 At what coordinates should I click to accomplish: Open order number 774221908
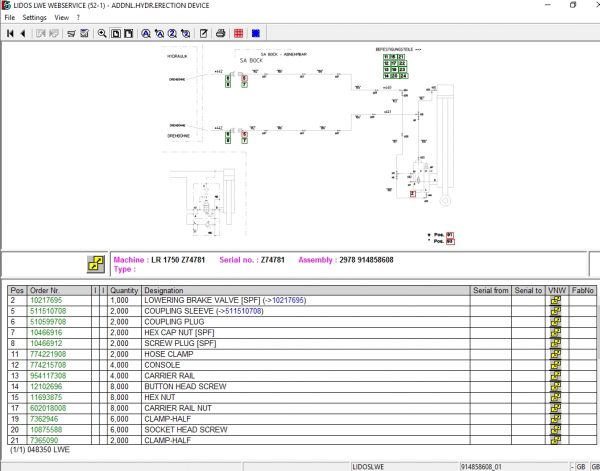click(48, 354)
